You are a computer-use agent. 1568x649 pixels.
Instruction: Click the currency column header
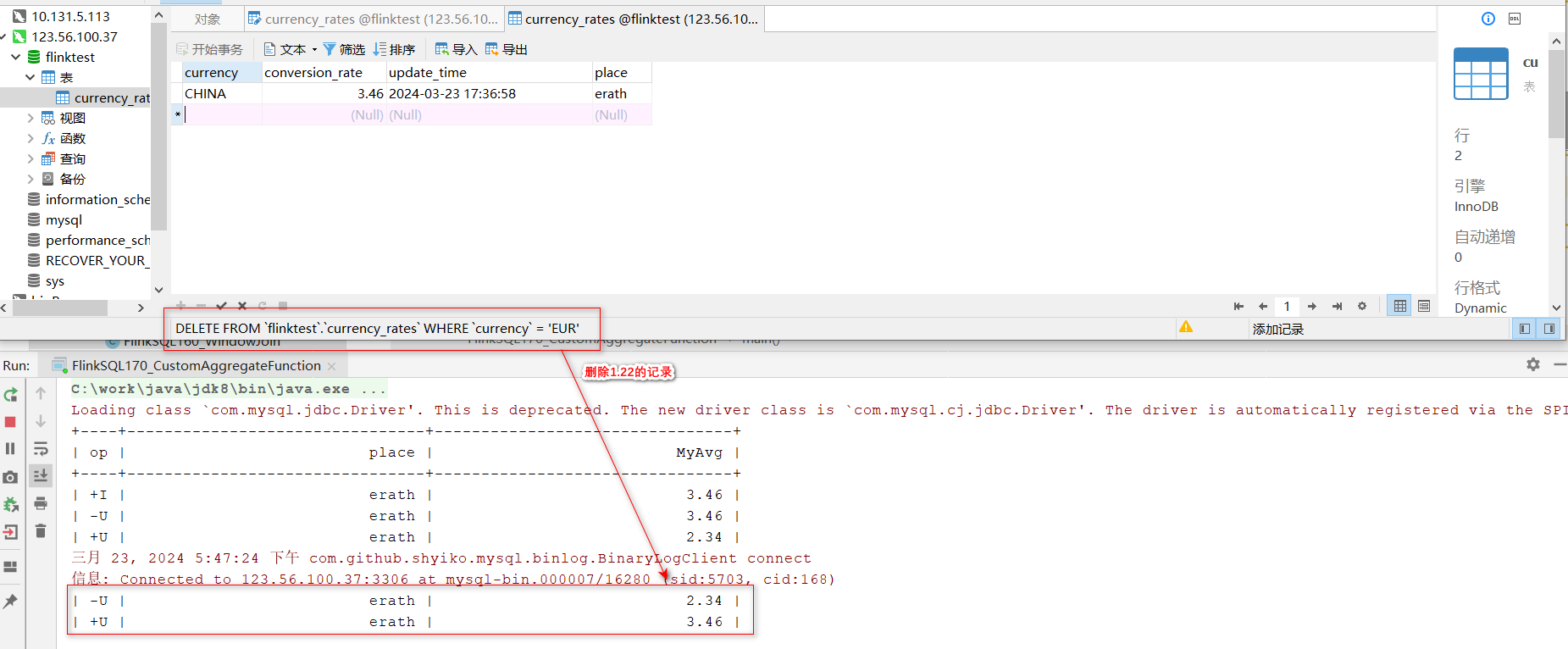pos(222,72)
